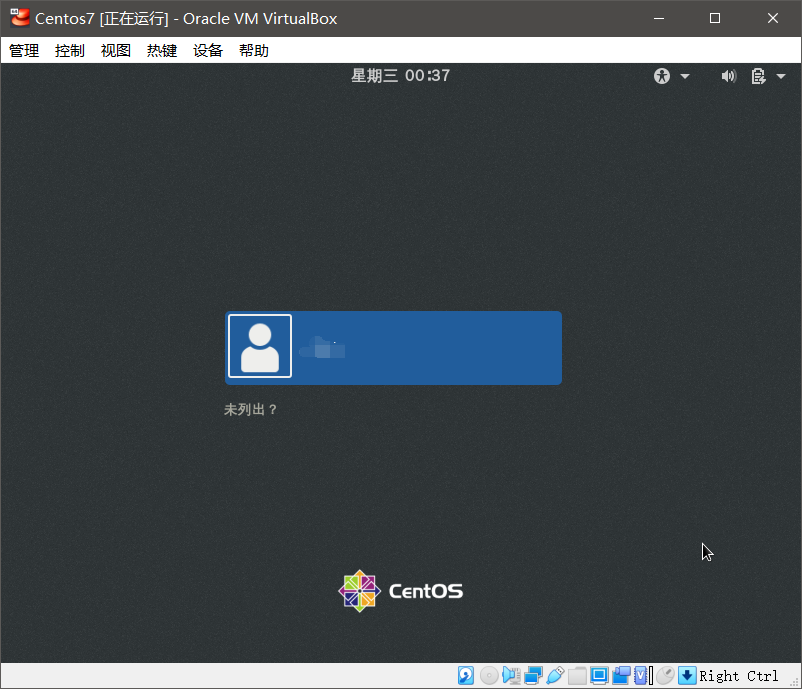Click the shared folders status icon
Image resolution: width=802 pixels, height=689 pixels.
point(577,676)
